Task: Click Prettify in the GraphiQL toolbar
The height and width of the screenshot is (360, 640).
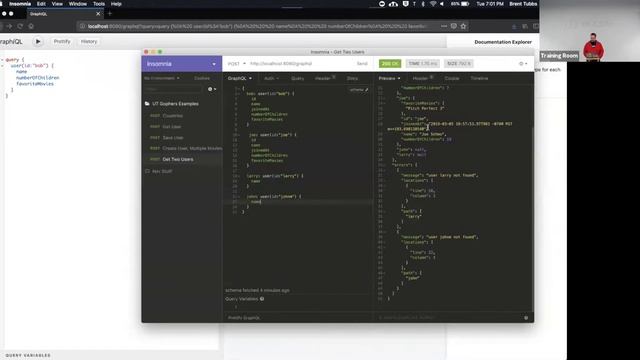Action: point(62,41)
